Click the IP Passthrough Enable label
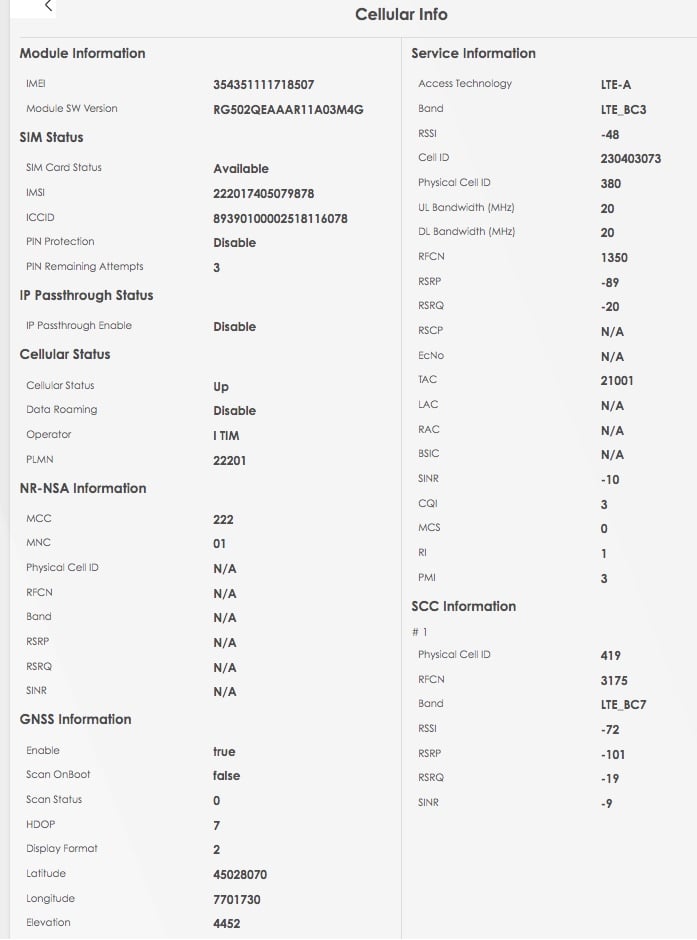Image resolution: width=697 pixels, height=940 pixels. click(79, 326)
